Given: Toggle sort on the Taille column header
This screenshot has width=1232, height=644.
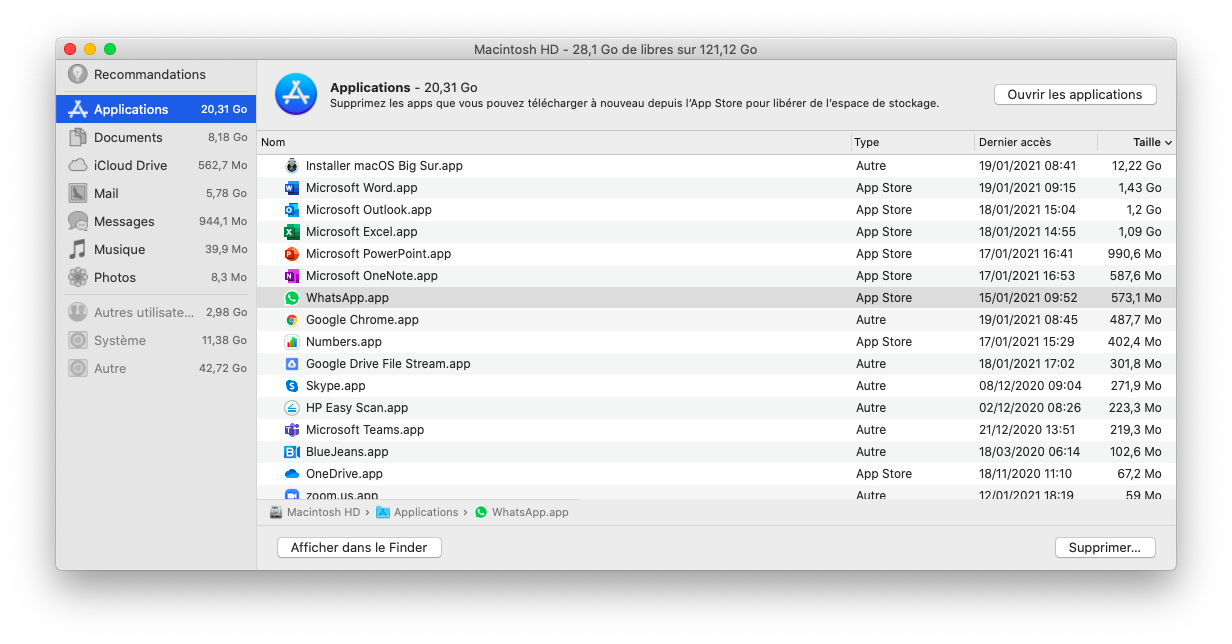Looking at the screenshot, I should [x=1137, y=142].
